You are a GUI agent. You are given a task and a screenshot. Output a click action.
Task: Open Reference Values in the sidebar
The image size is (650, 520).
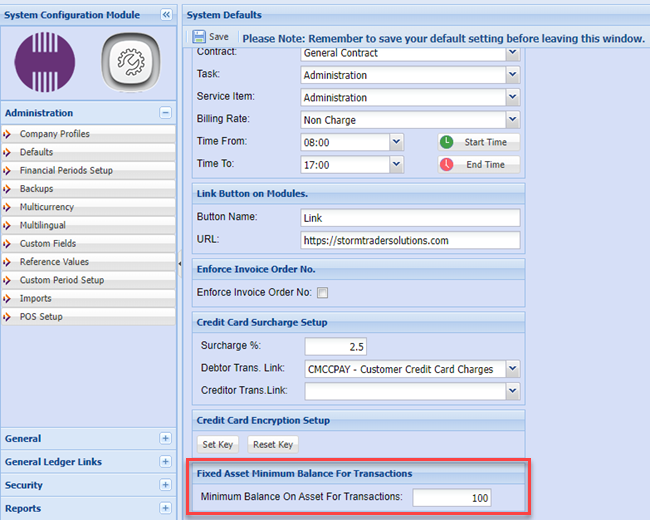coord(88,262)
